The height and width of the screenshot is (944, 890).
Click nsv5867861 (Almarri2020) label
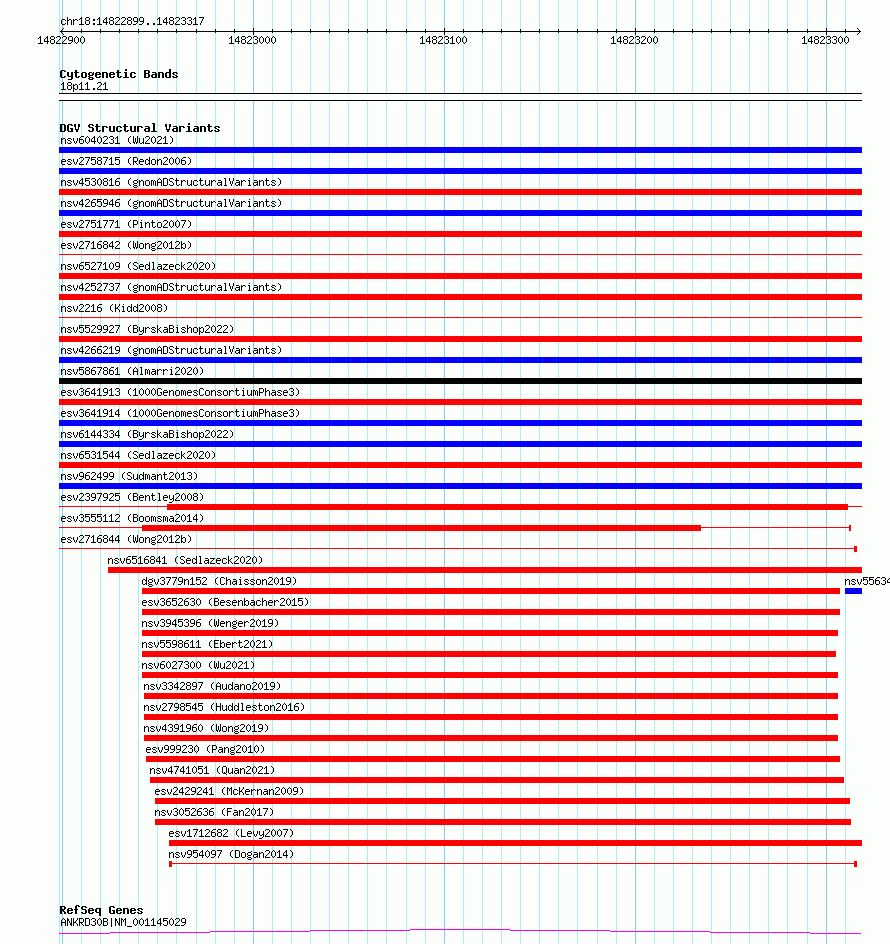[x=132, y=371]
